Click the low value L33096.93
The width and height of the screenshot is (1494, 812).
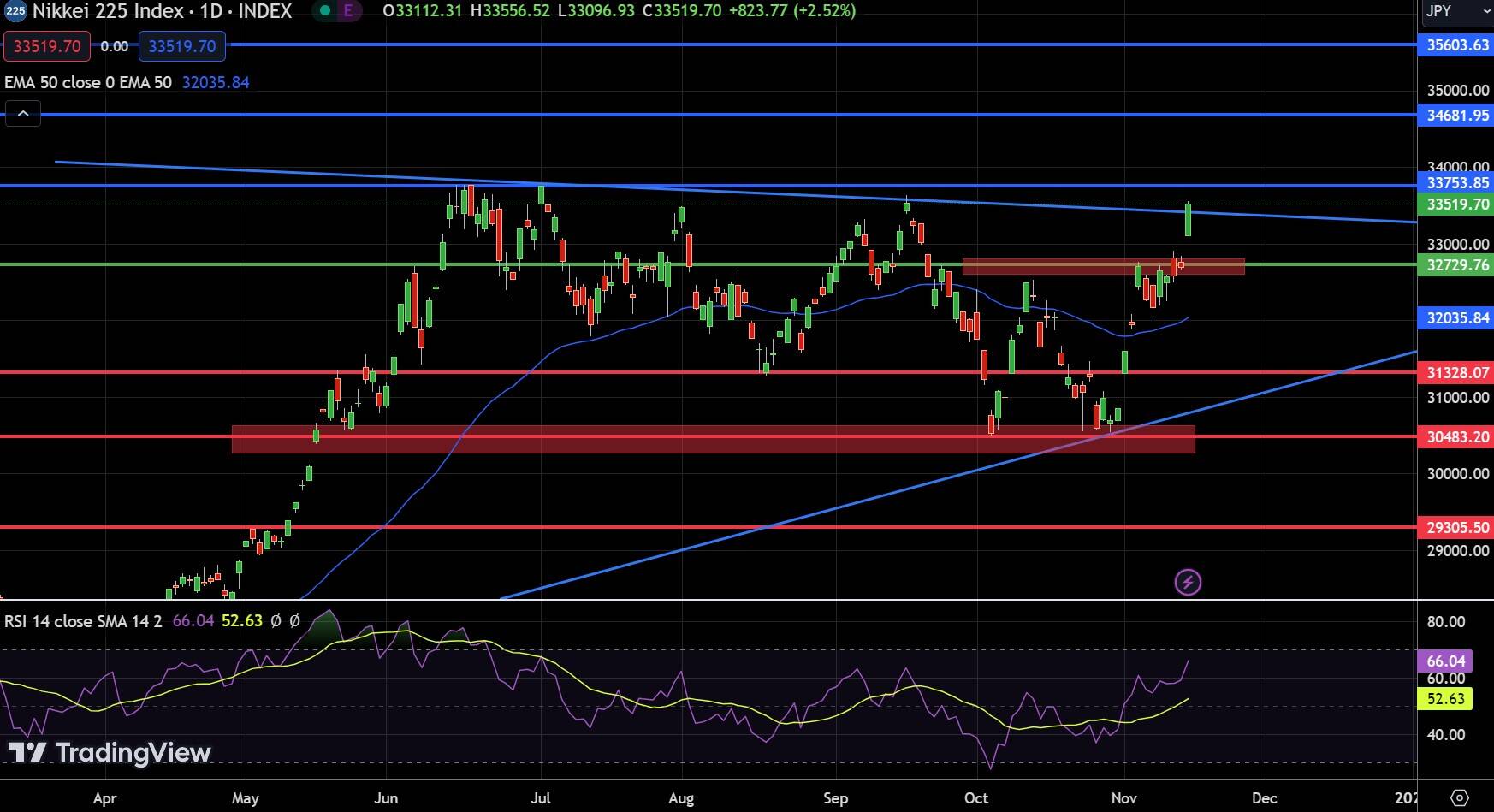[596, 11]
